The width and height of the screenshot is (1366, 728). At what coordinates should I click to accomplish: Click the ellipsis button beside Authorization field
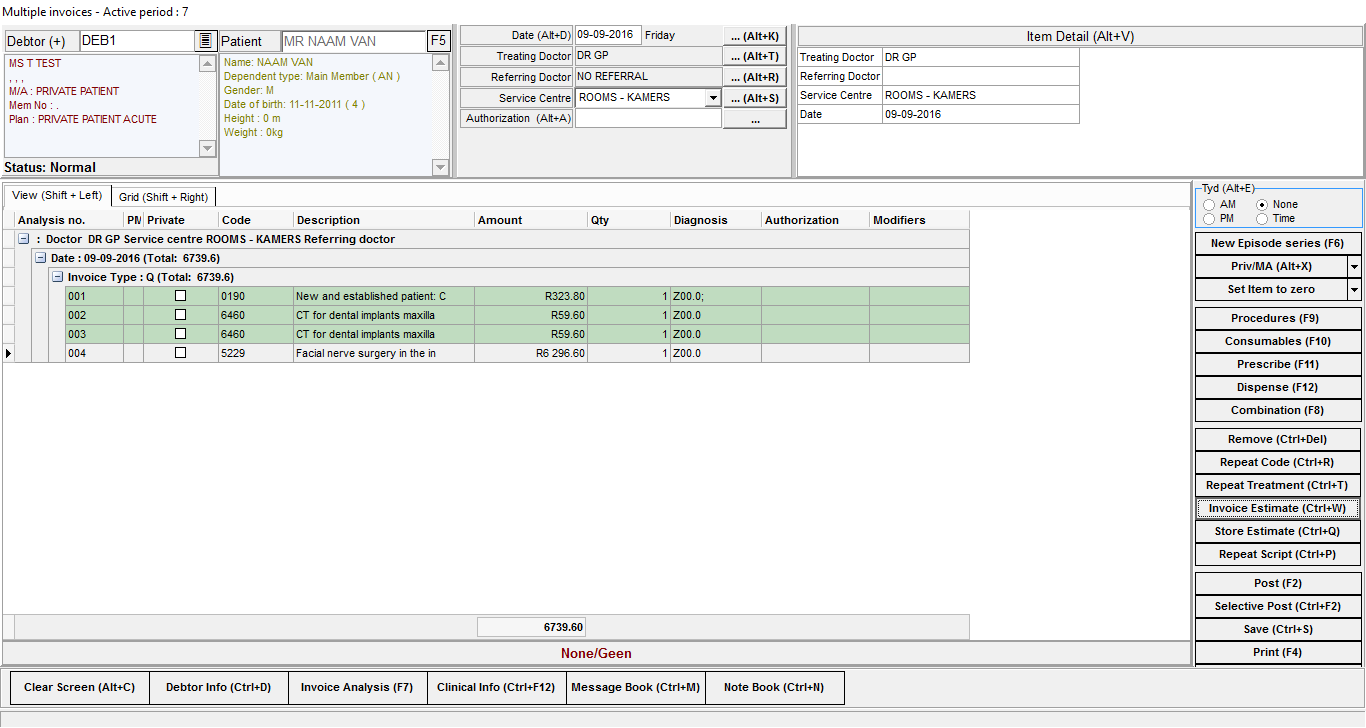click(x=754, y=120)
